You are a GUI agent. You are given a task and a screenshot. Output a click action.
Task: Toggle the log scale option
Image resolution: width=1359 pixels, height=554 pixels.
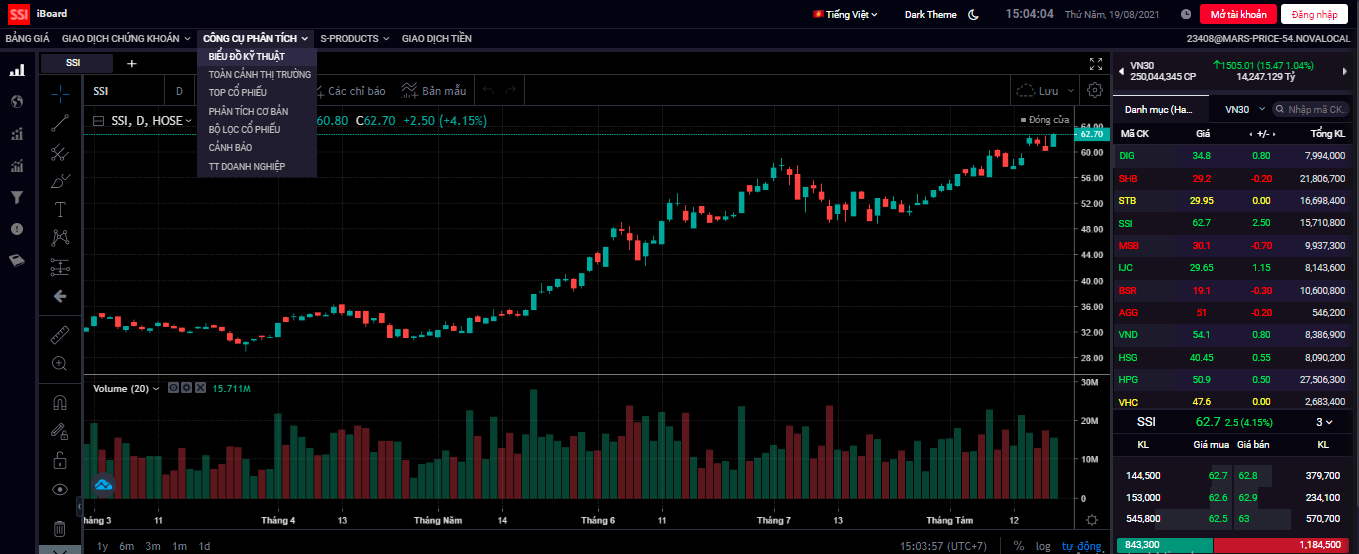pyautogui.click(x=1043, y=546)
